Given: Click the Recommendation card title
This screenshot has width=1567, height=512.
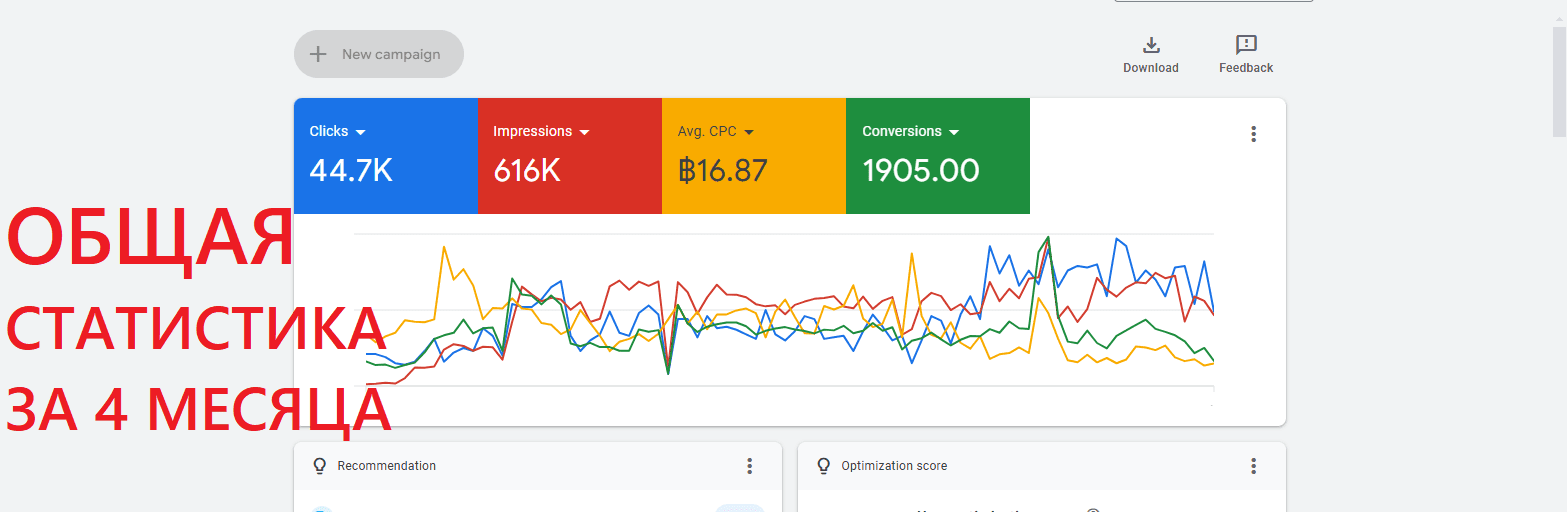Looking at the screenshot, I should (x=386, y=466).
